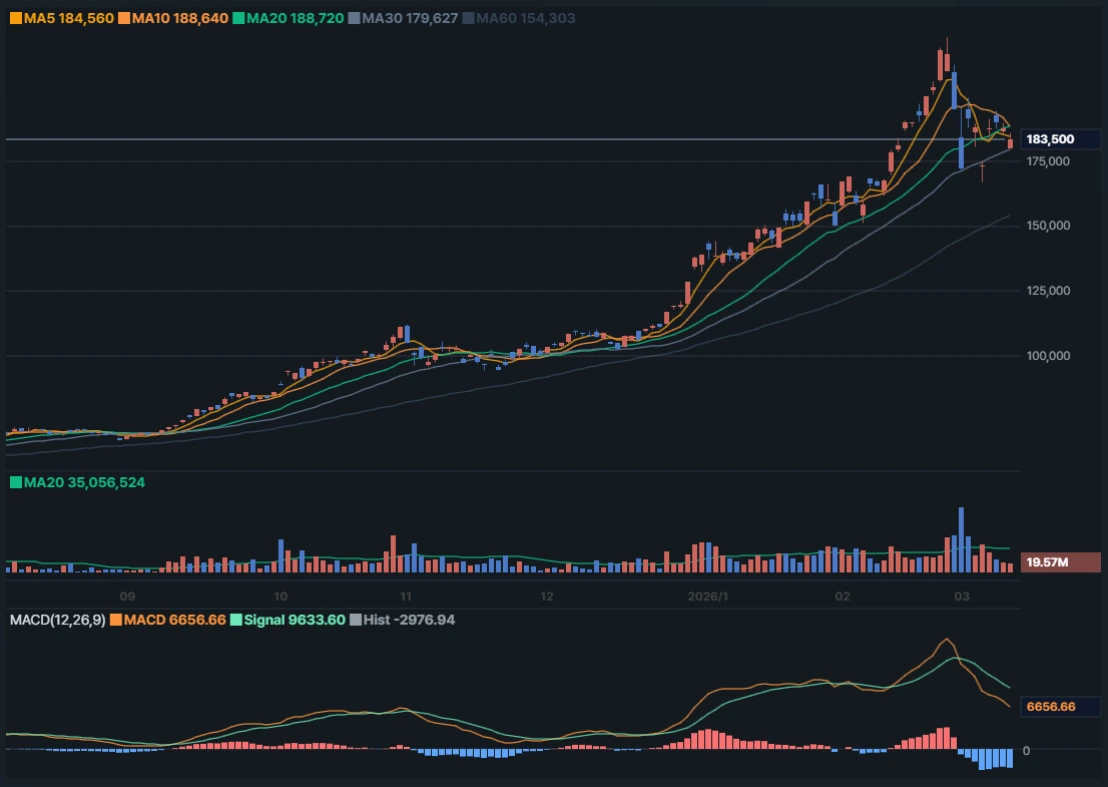Click the 6656.66 MACD axis tag
This screenshot has width=1108, height=787.
click(x=1050, y=707)
